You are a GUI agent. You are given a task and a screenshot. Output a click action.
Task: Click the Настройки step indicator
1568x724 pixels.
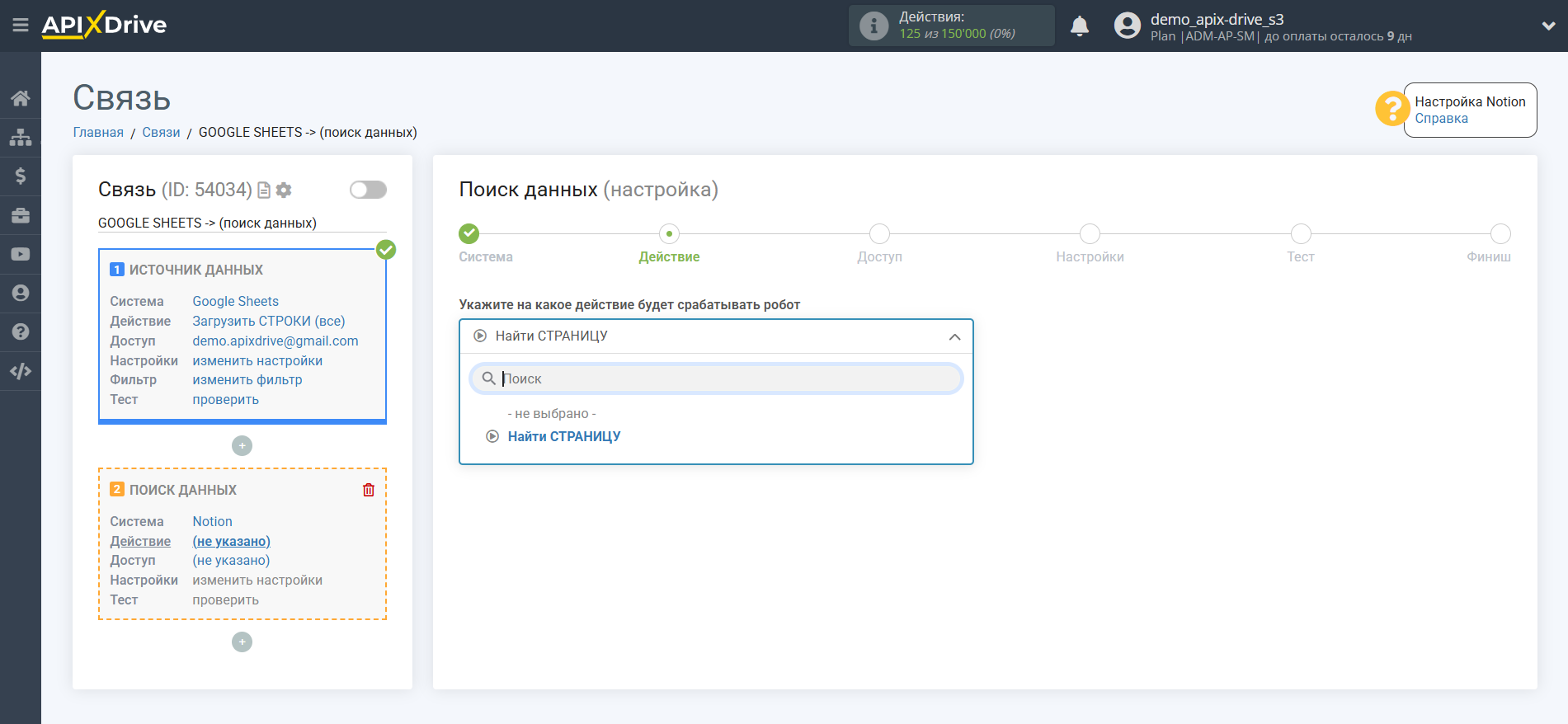pyautogui.click(x=1090, y=234)
